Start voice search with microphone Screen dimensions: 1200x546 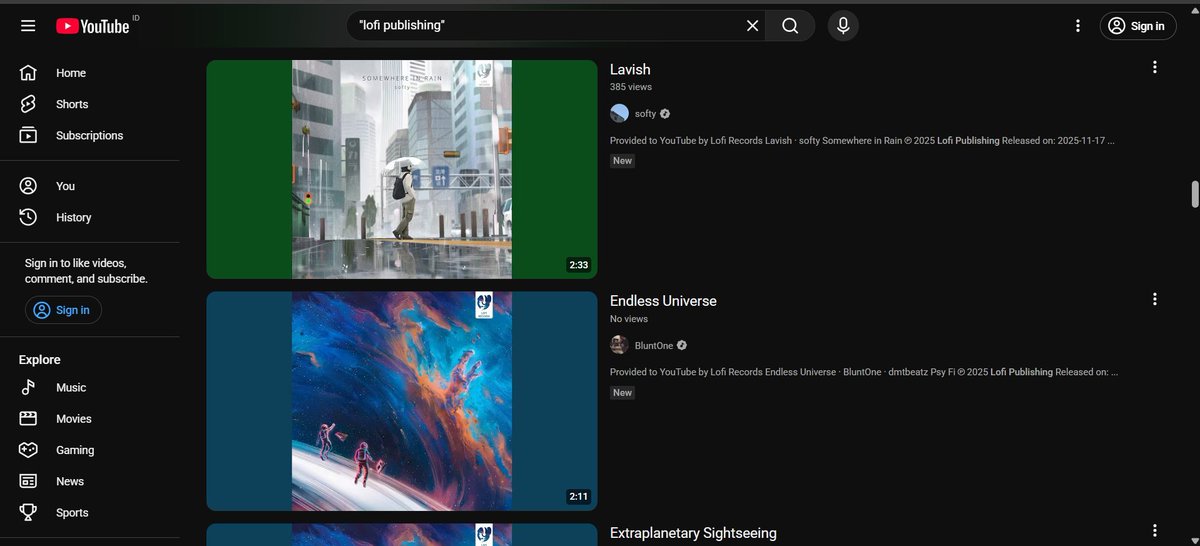[x=843, y=26]
